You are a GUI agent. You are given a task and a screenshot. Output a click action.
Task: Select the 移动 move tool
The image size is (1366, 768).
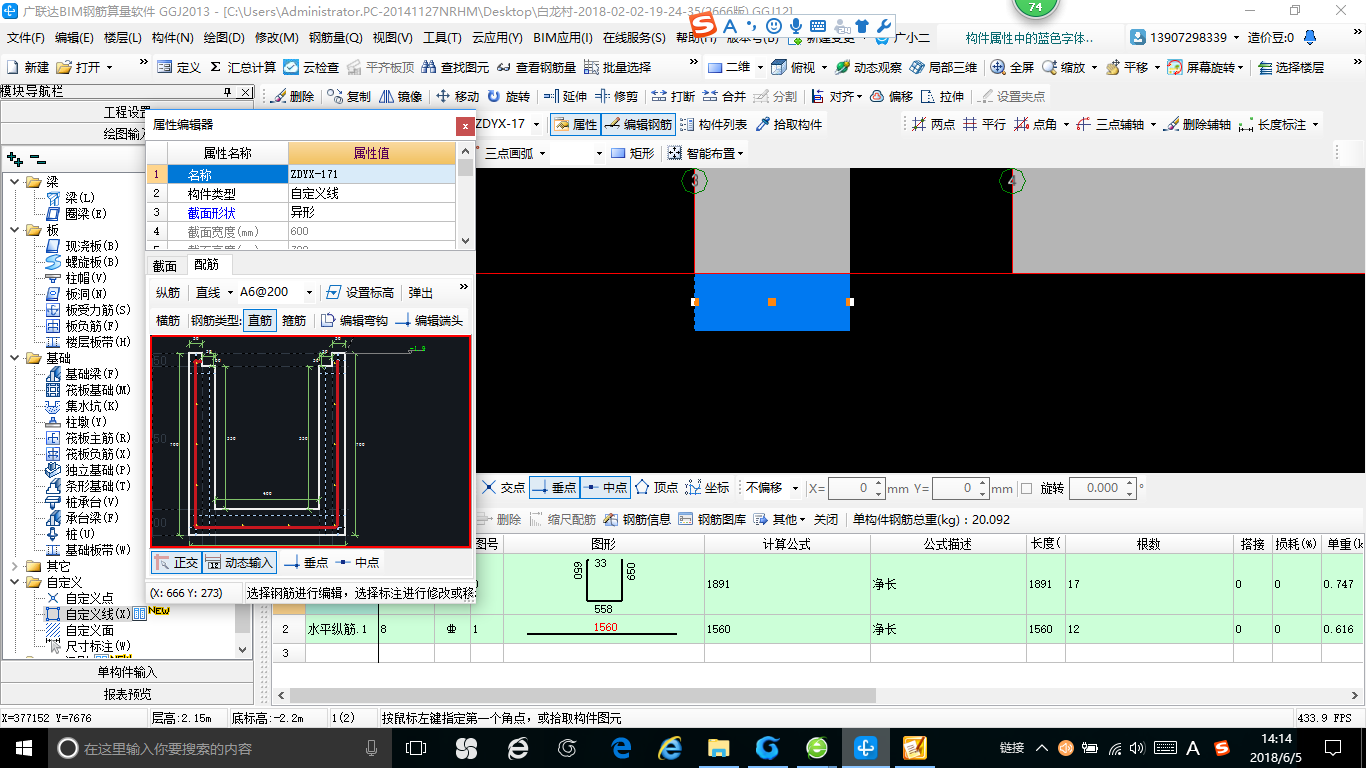click(458, 96)
